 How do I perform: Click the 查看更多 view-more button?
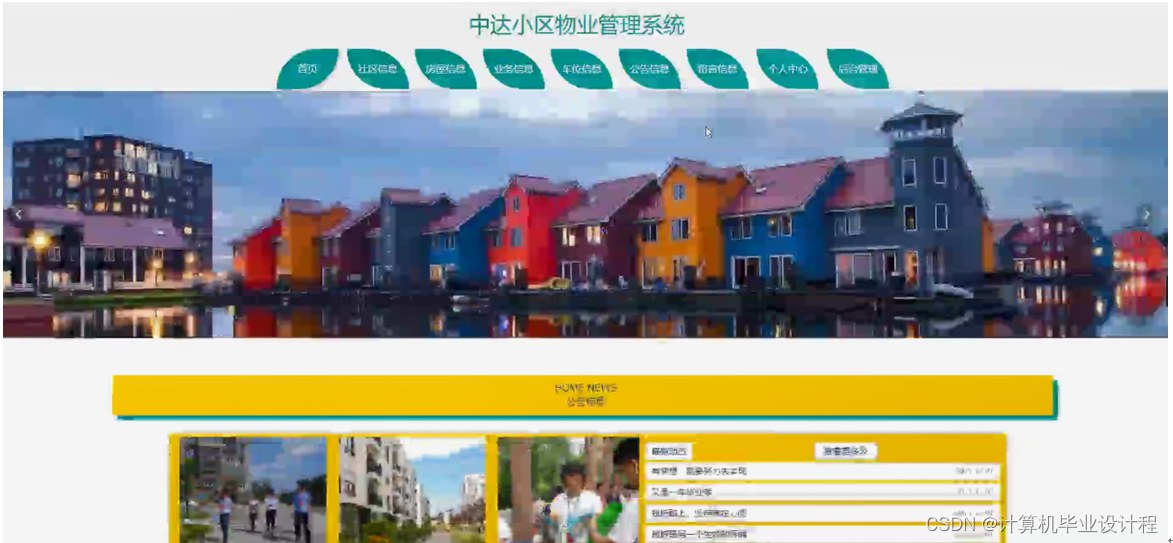click(x=845, y=451)
